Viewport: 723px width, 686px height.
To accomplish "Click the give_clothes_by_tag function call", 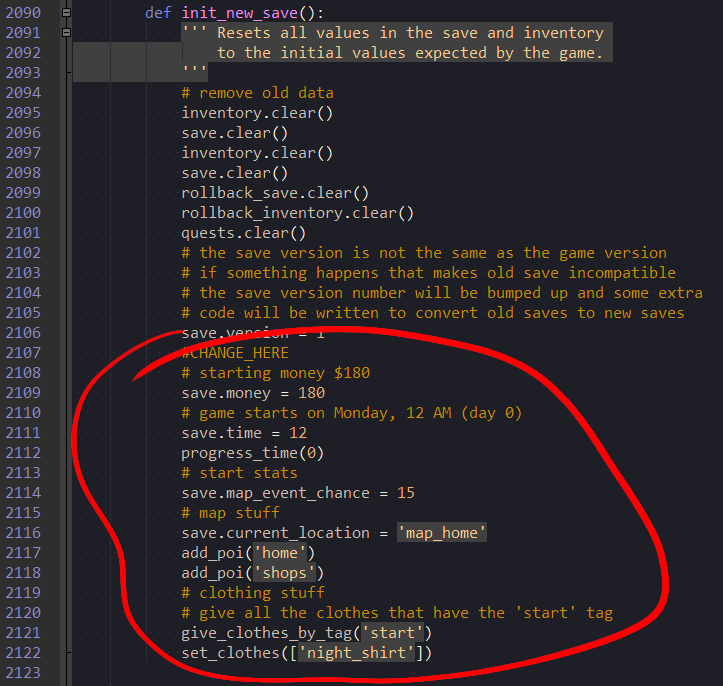I will tap(307, 633).
